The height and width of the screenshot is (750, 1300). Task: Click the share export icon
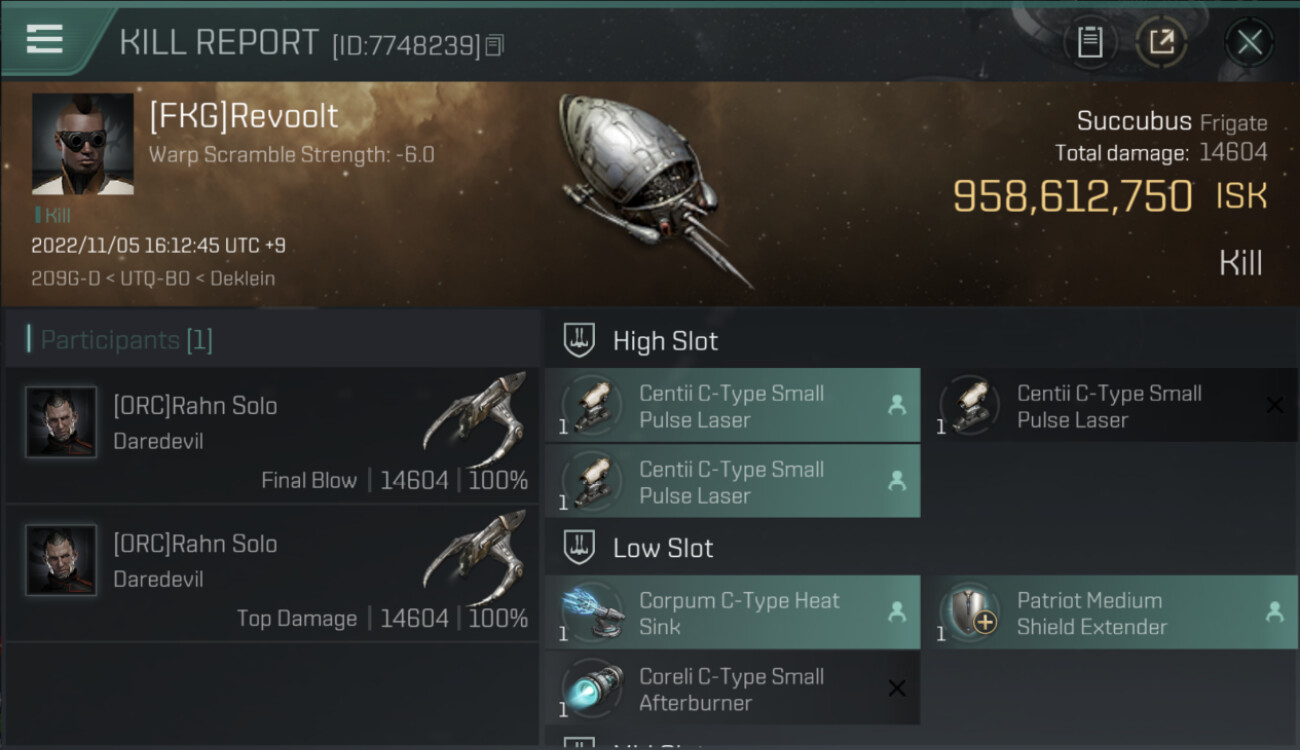click(1161, 42)
